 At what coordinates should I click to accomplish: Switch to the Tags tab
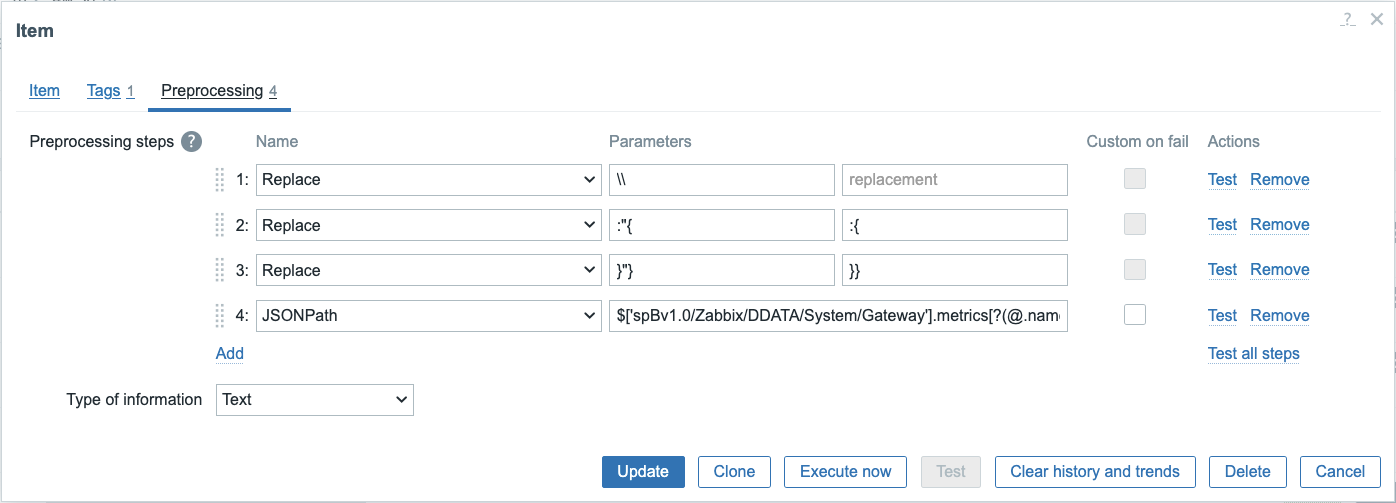tap(103, 91)
